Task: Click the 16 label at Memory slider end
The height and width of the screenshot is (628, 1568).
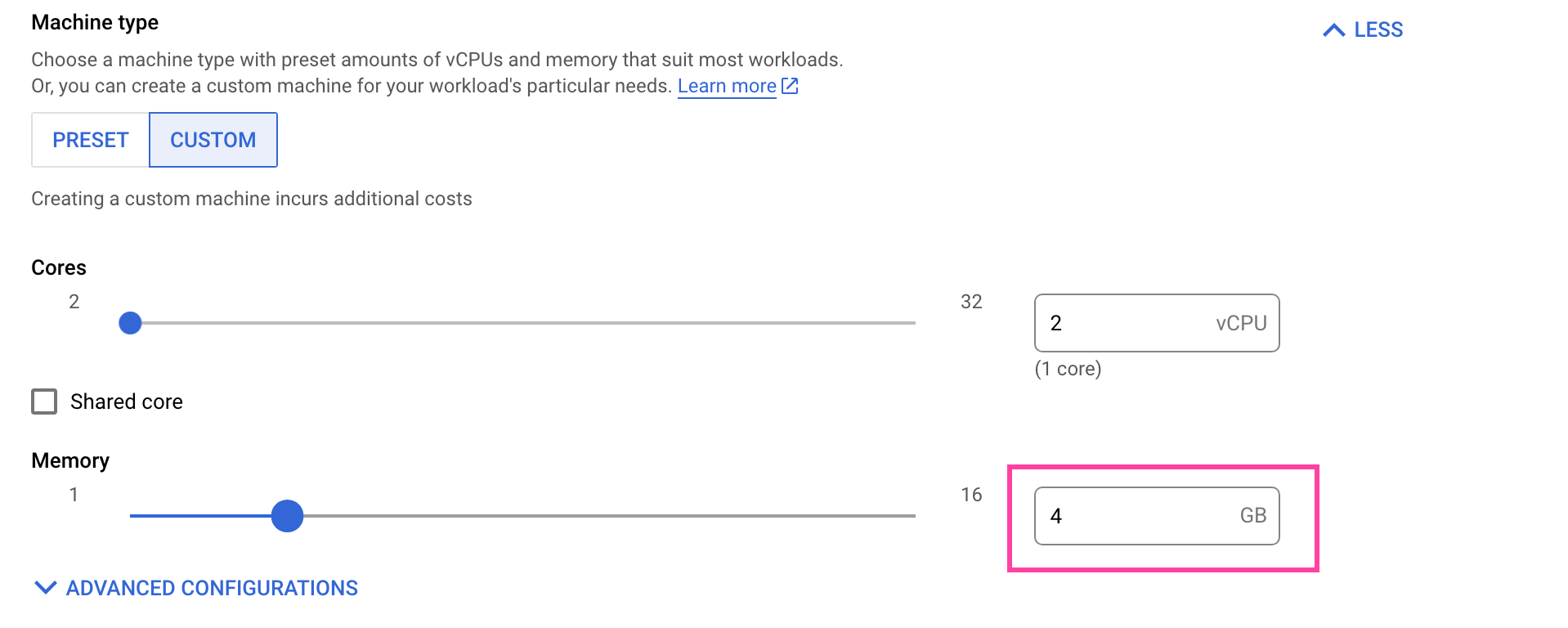Action: click(972, 494)
